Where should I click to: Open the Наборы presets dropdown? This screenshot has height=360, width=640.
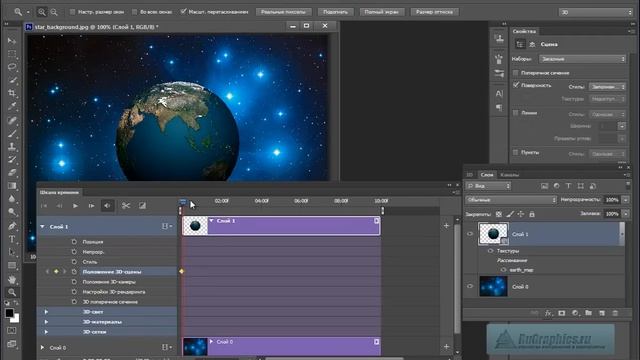tap(582, 59)
